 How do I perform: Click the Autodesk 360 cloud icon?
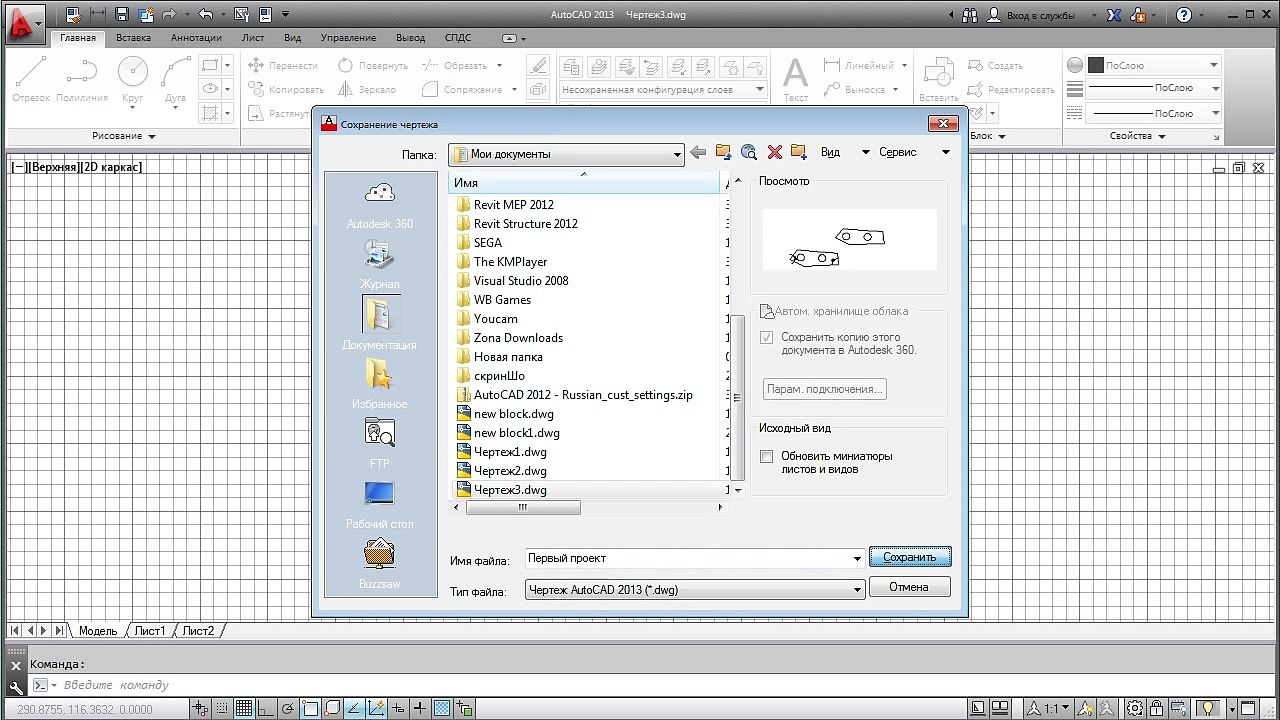(380, 194)
